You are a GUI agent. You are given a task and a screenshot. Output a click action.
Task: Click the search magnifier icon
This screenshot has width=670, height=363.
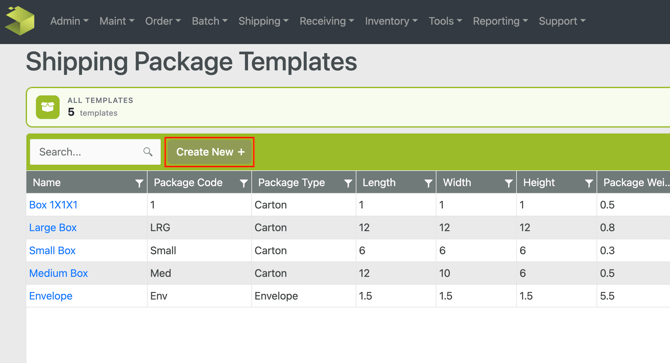point(148,152)
